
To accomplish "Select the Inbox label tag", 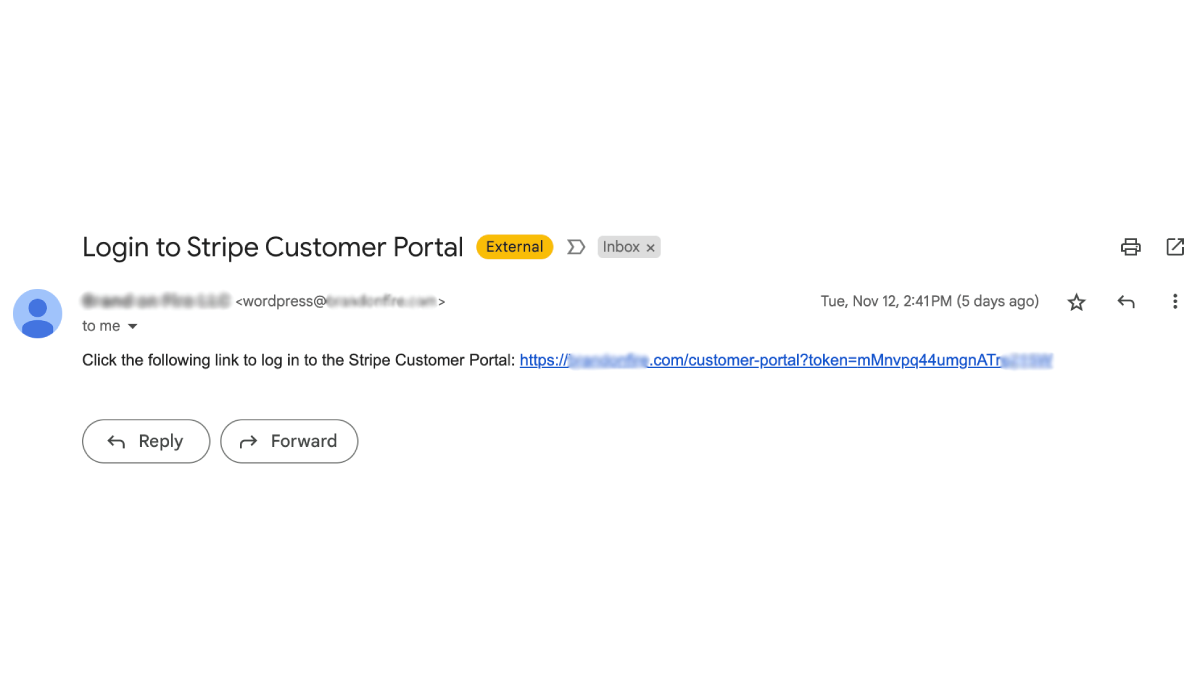I will point(620,246).
